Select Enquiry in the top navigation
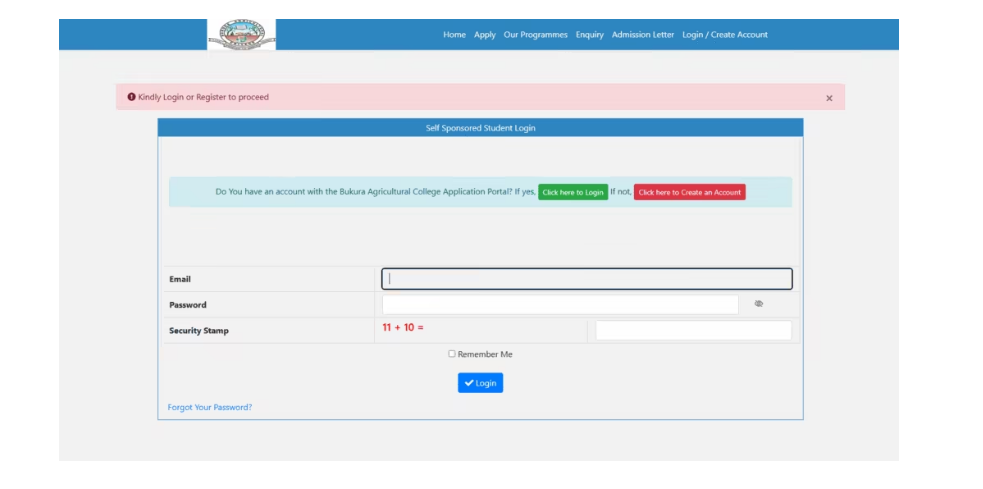The width and height of the screenshot is (983, 489). point(590,35)
